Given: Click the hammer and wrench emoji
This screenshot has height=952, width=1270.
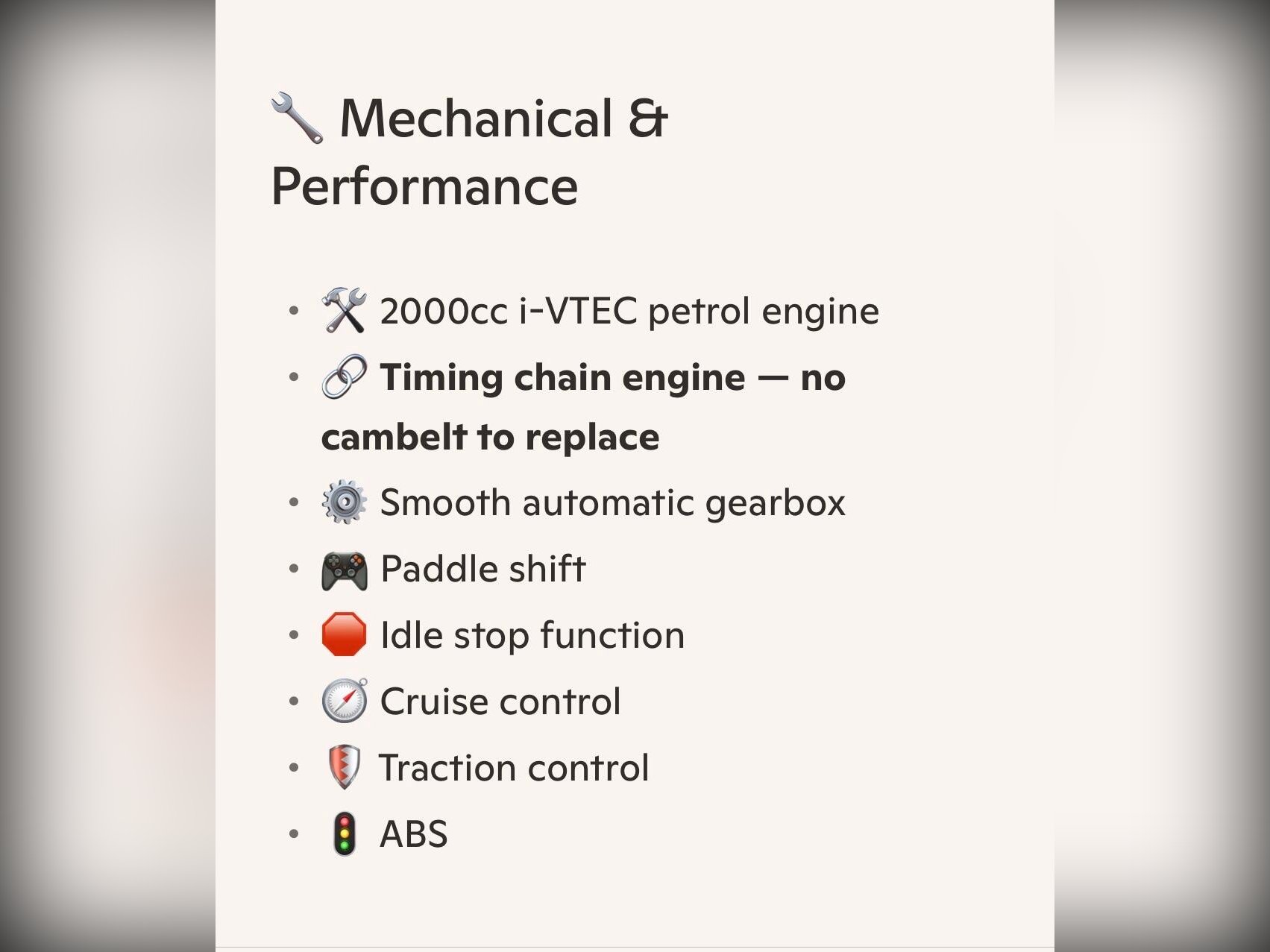Looking at the screenshot, I should click(344, 310).
